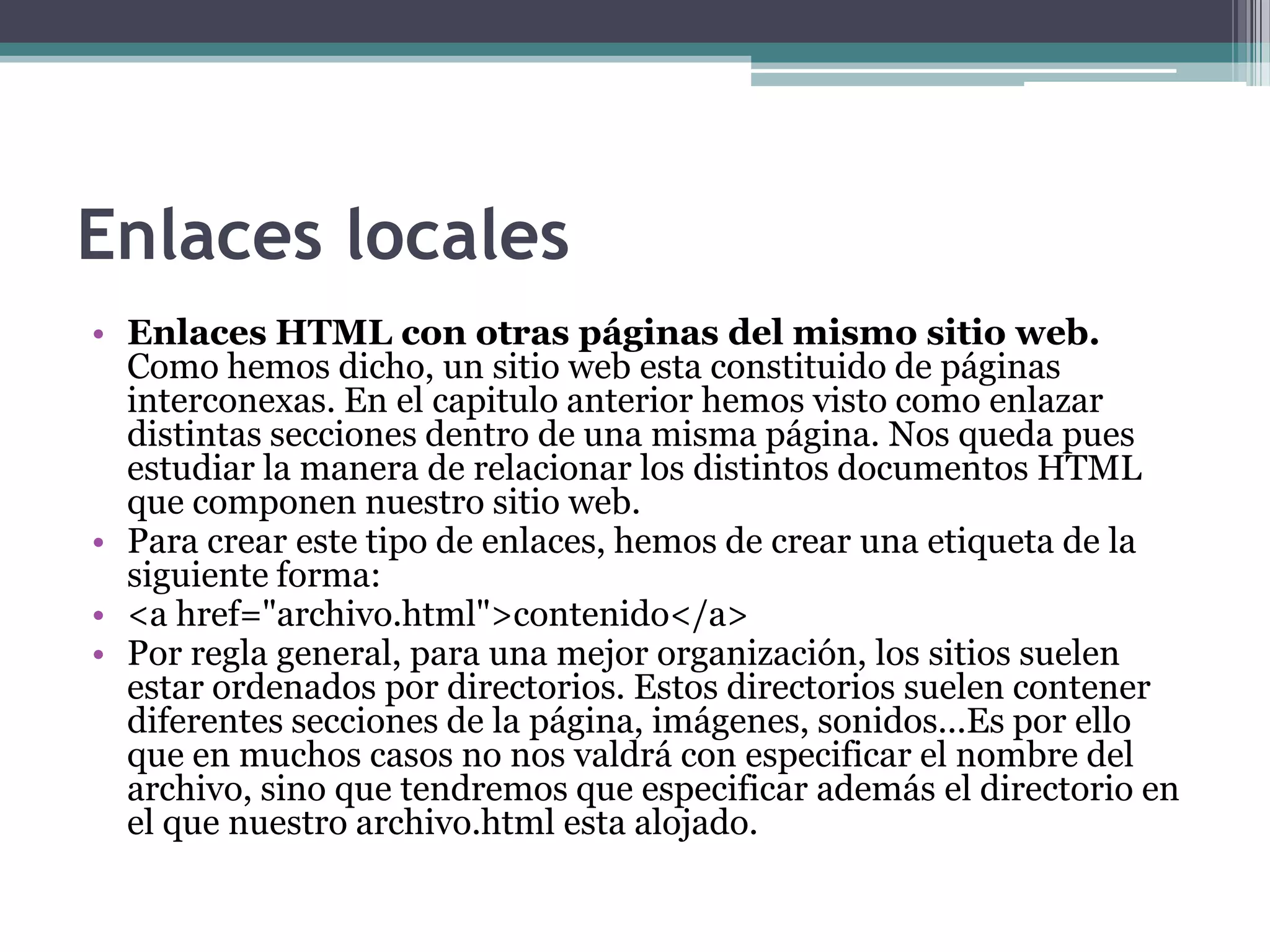Click the line "diferentes secciones de la página, imágenes"
Viewport: 1270px width, 952px height.
click(x=629, y=721)
